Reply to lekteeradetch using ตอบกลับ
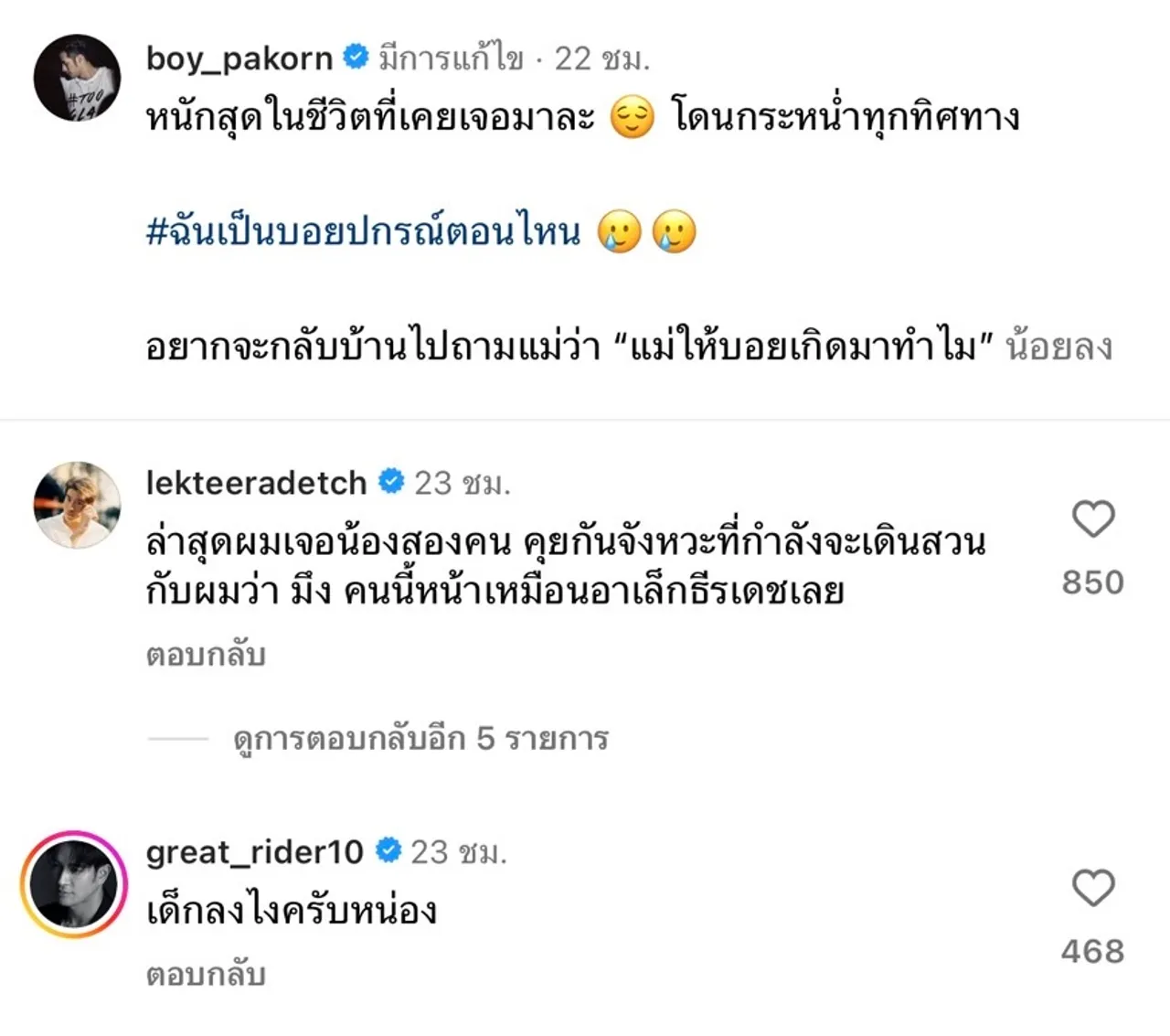1170x1036 pixels. tap(205, 654)
